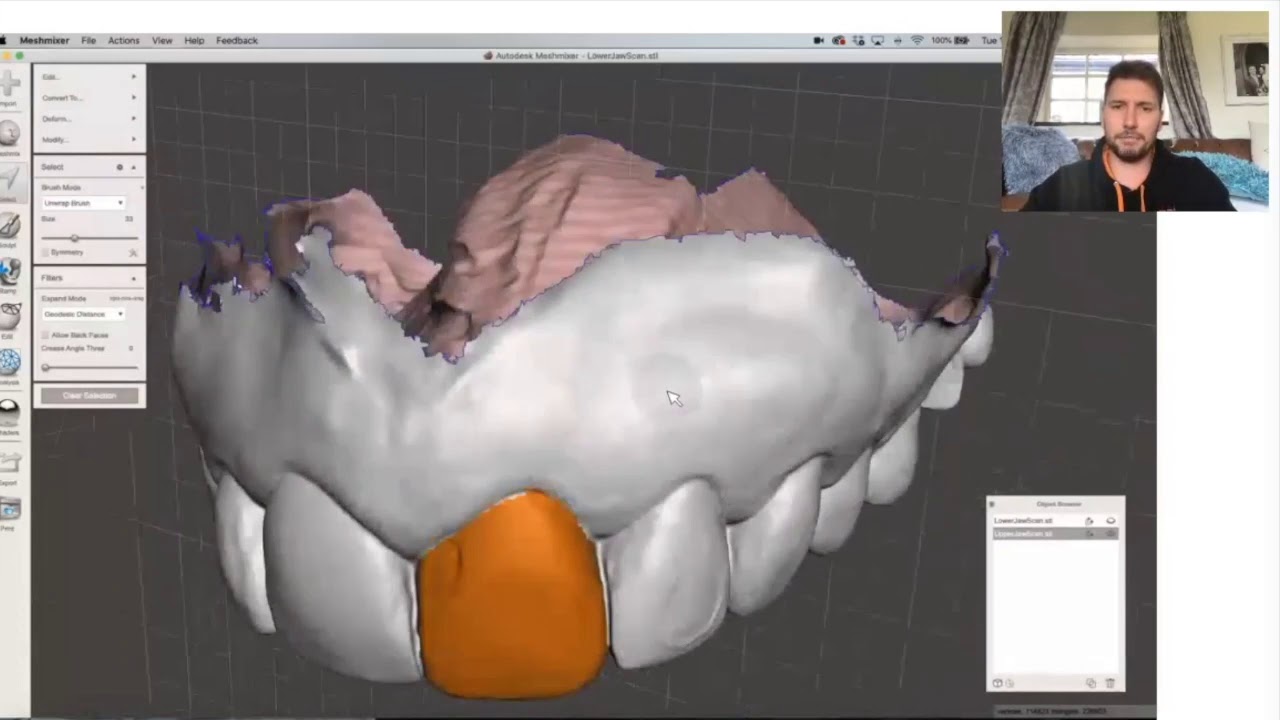Open the Analysis tool in the sidebar
Viewport: 1280px width, 720px height.
point(9,366)
